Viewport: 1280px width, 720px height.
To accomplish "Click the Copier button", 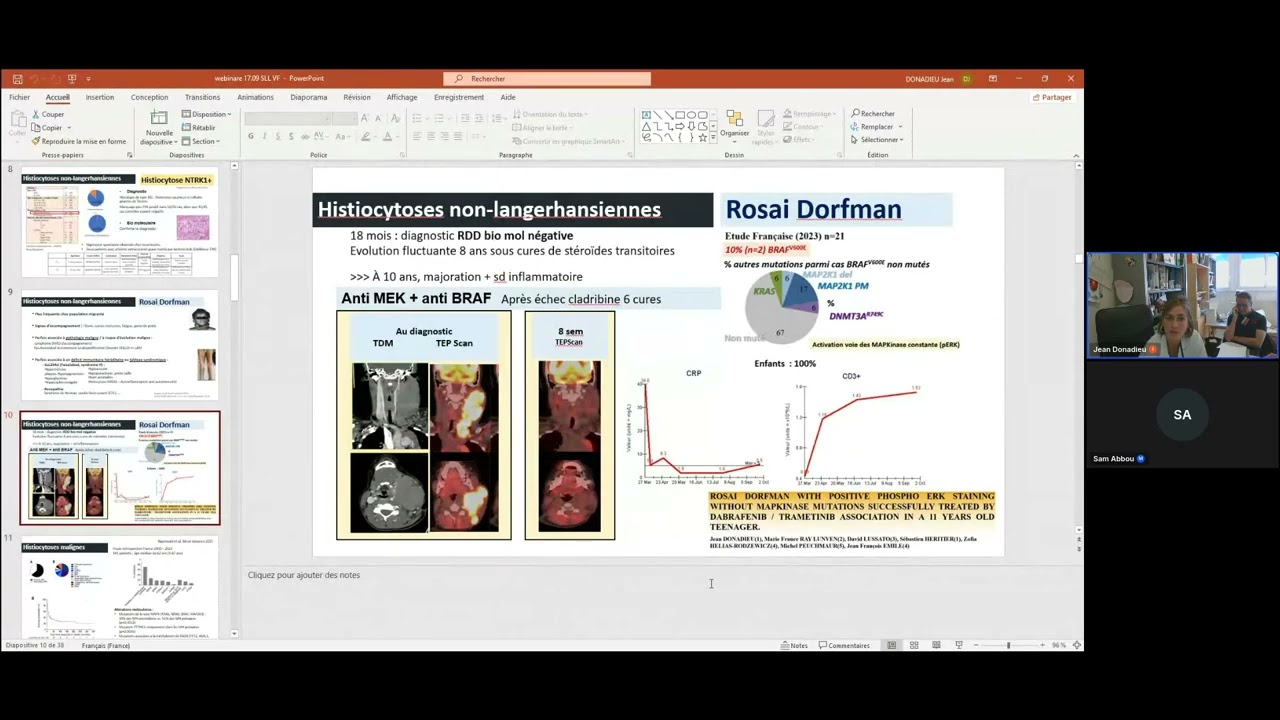I will [x=48, y=128].
